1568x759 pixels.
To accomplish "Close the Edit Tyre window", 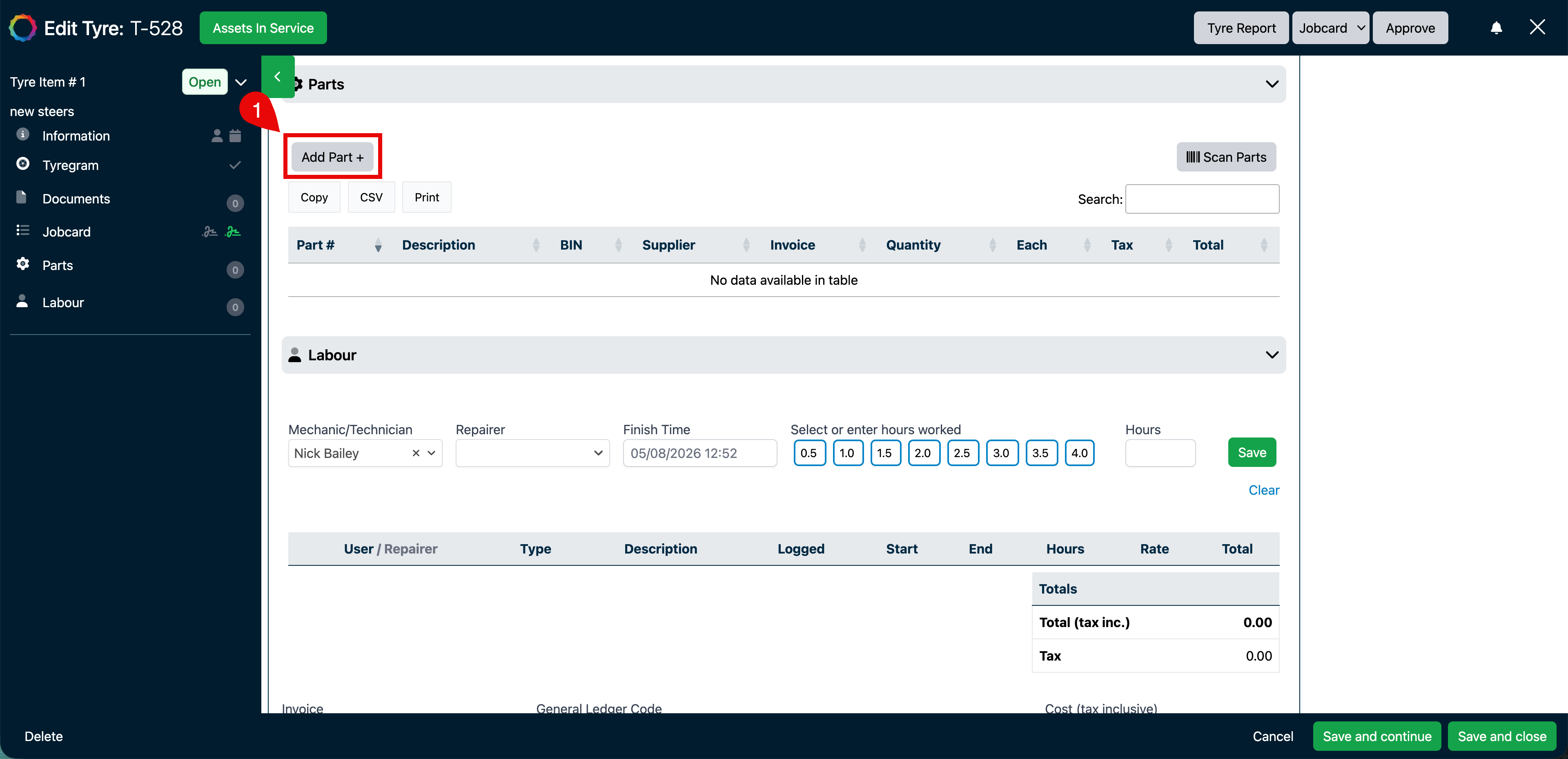I will tap(1537, 27).
